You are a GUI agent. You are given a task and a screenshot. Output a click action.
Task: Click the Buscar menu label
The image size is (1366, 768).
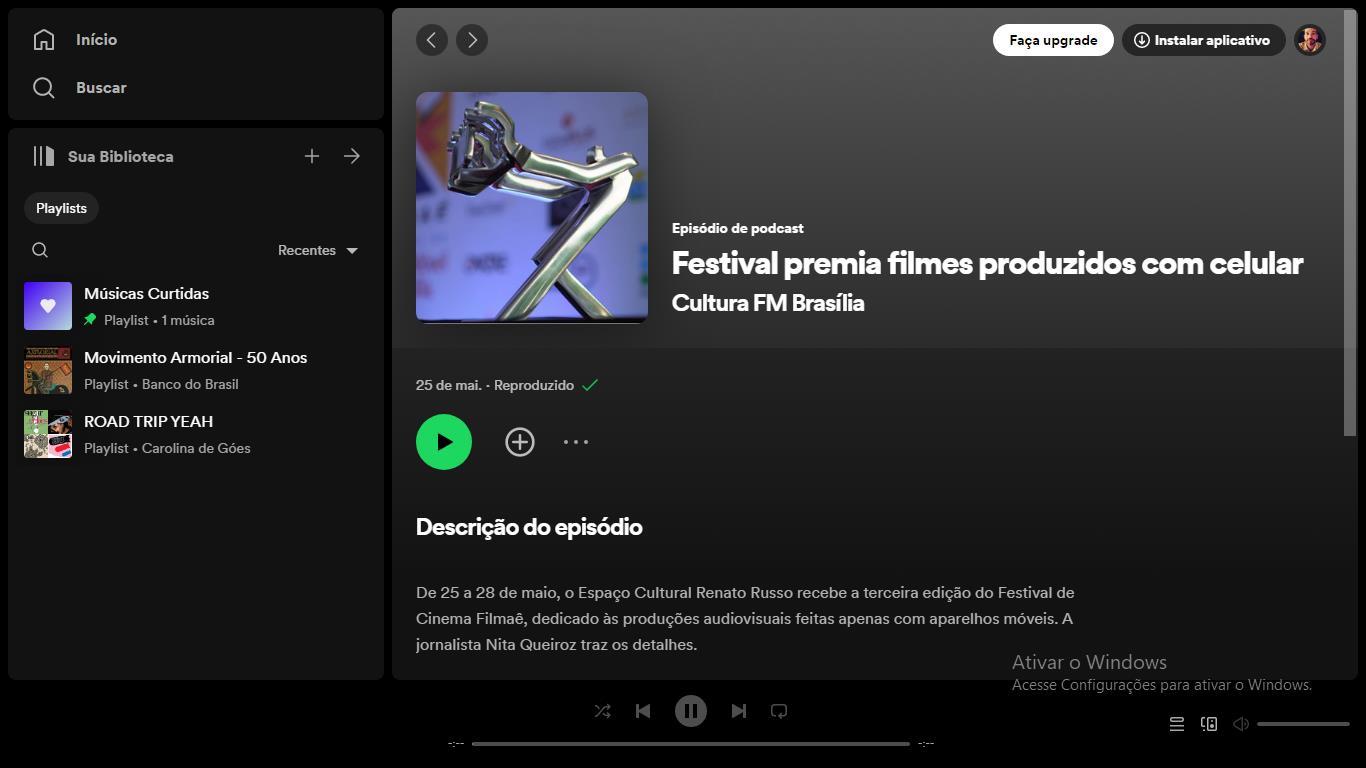point(101,88)
